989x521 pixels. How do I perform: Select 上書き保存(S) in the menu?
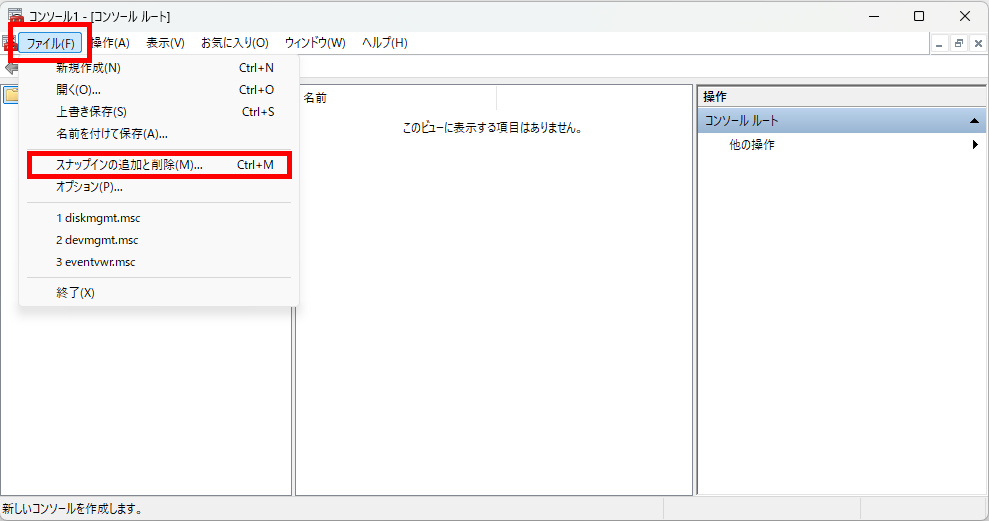tap(91, 112)
